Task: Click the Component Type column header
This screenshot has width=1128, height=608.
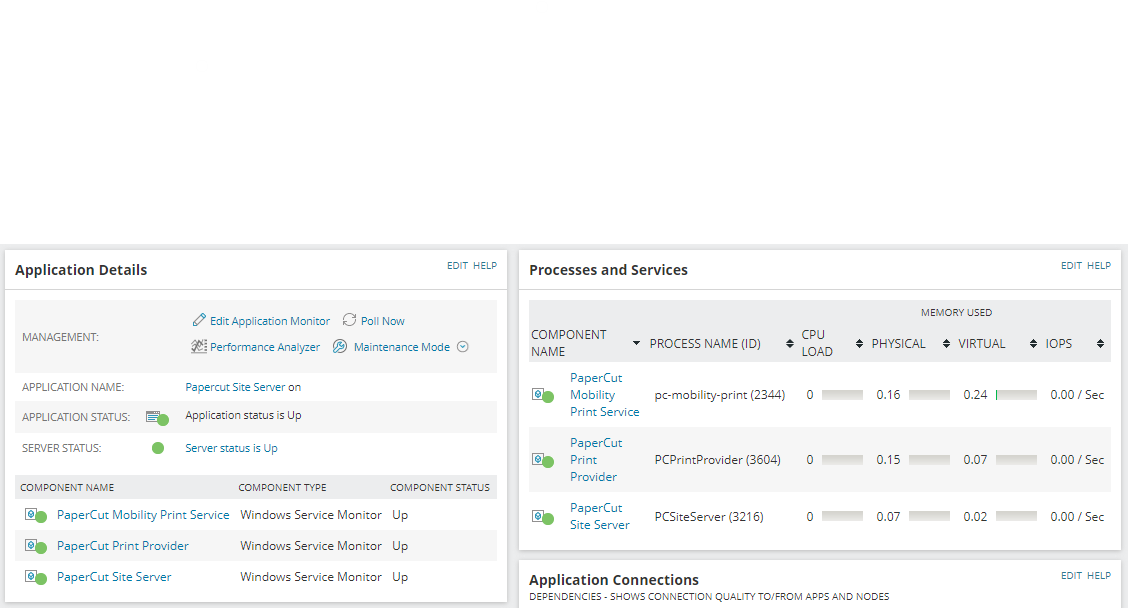Action: click(282, 488)
